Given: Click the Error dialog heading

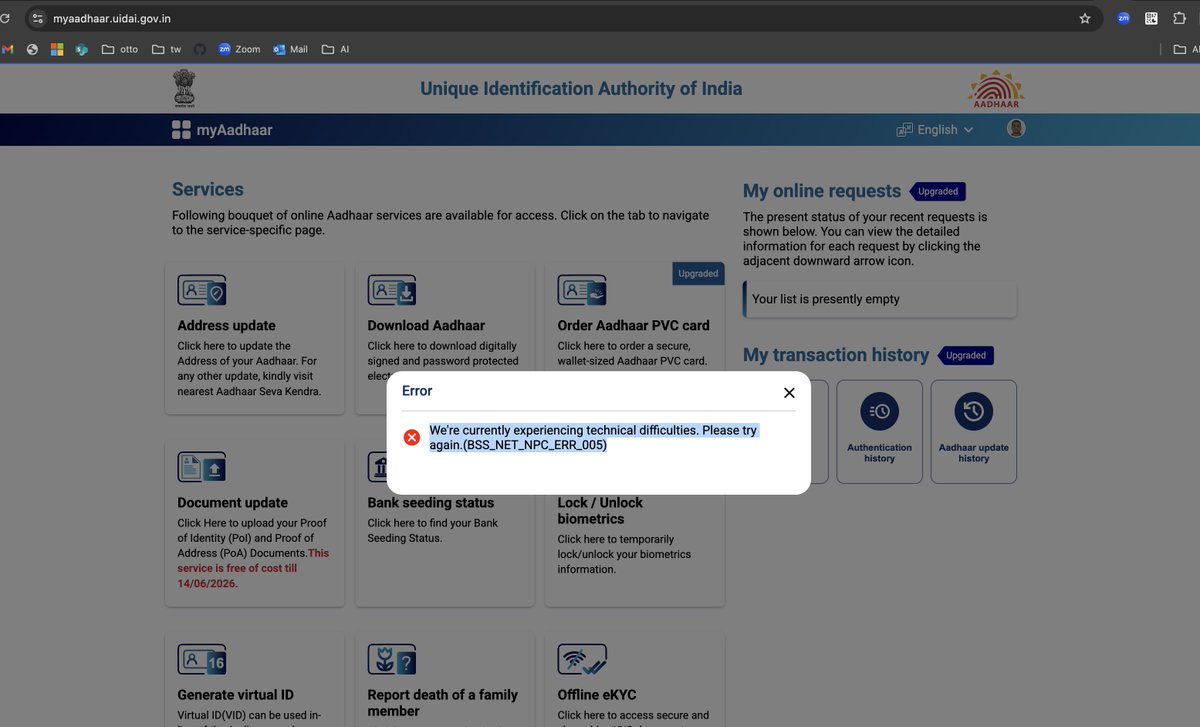Looking at the screenshot, I should click(417, 390).
